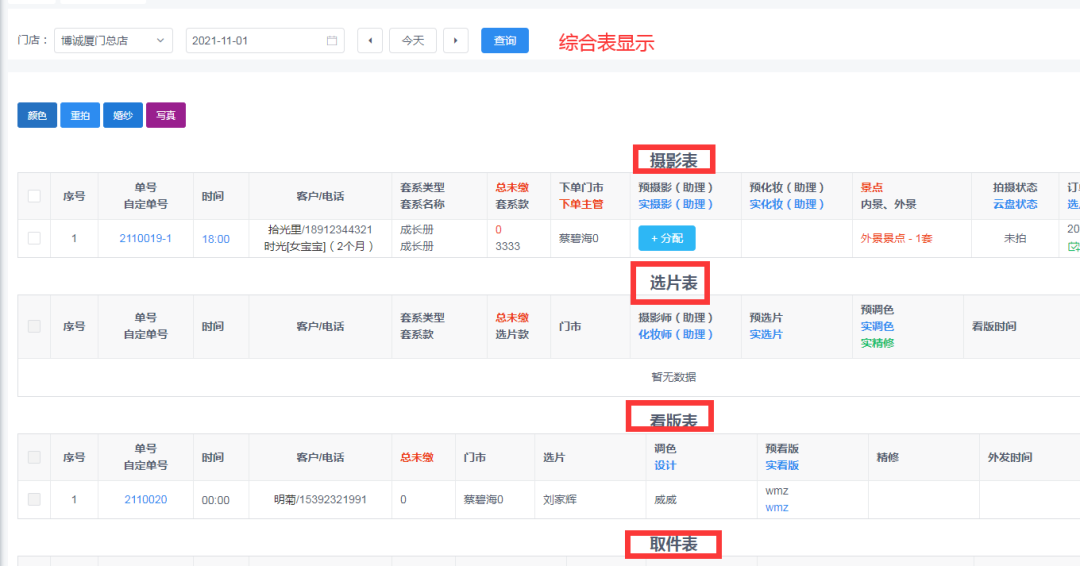This screenshot has width=1080, height=566.
Task: Toggle select-all checkbox in 看版表 header
Action: point(34,457)
